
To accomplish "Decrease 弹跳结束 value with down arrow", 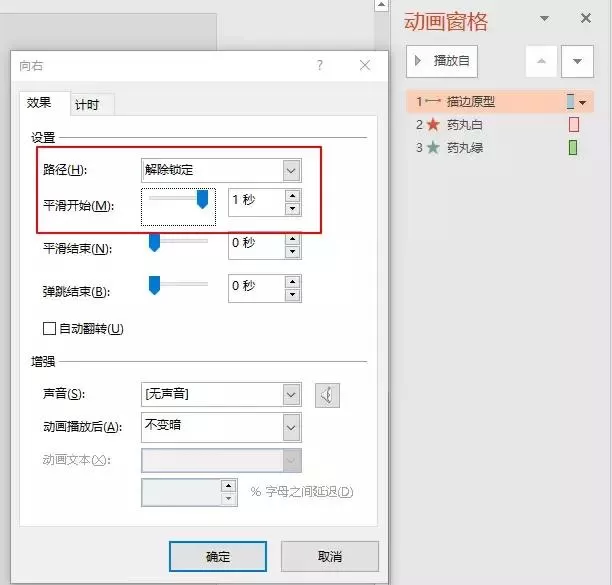I will click(x=292, y=295).
